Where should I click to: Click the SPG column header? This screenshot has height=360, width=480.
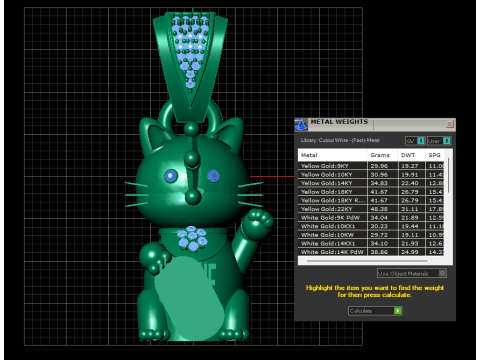click(435, 155)
